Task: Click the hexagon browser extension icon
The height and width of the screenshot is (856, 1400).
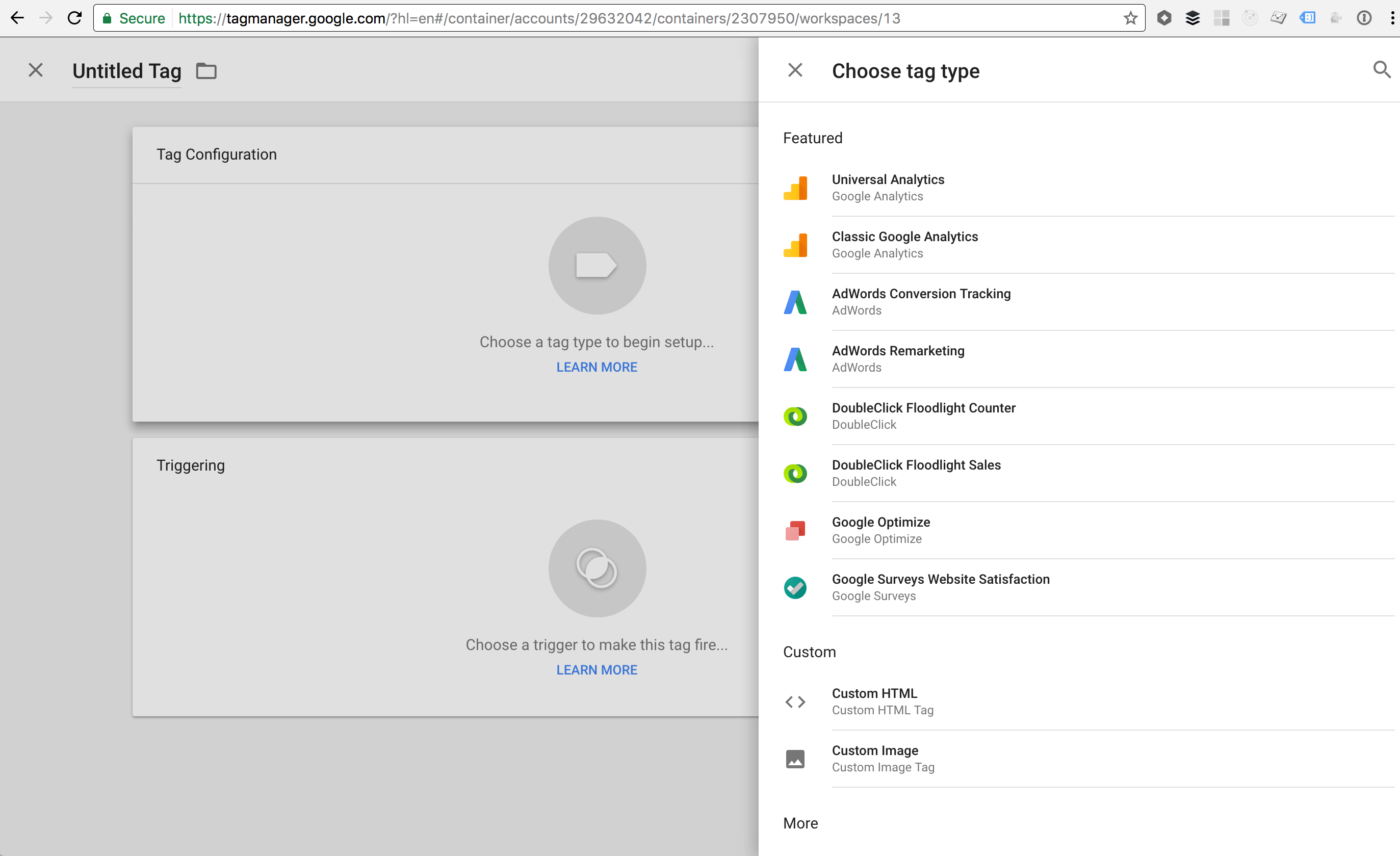Action: (x=1163, y=18)
